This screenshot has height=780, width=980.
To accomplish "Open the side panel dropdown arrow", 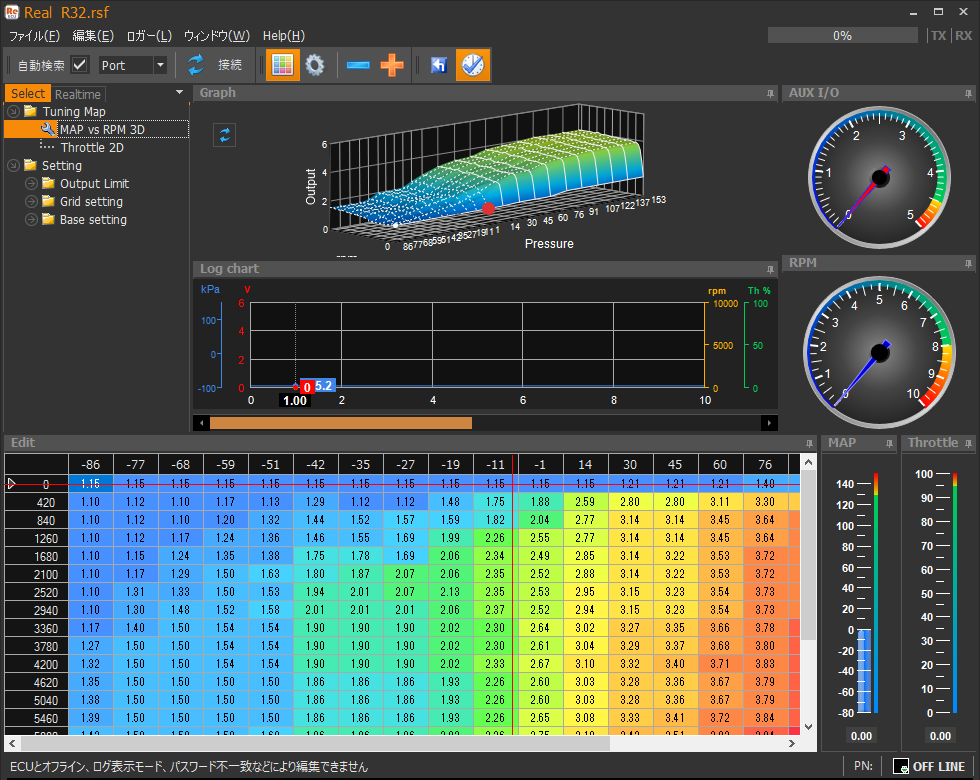I will (x=179, y=92).
